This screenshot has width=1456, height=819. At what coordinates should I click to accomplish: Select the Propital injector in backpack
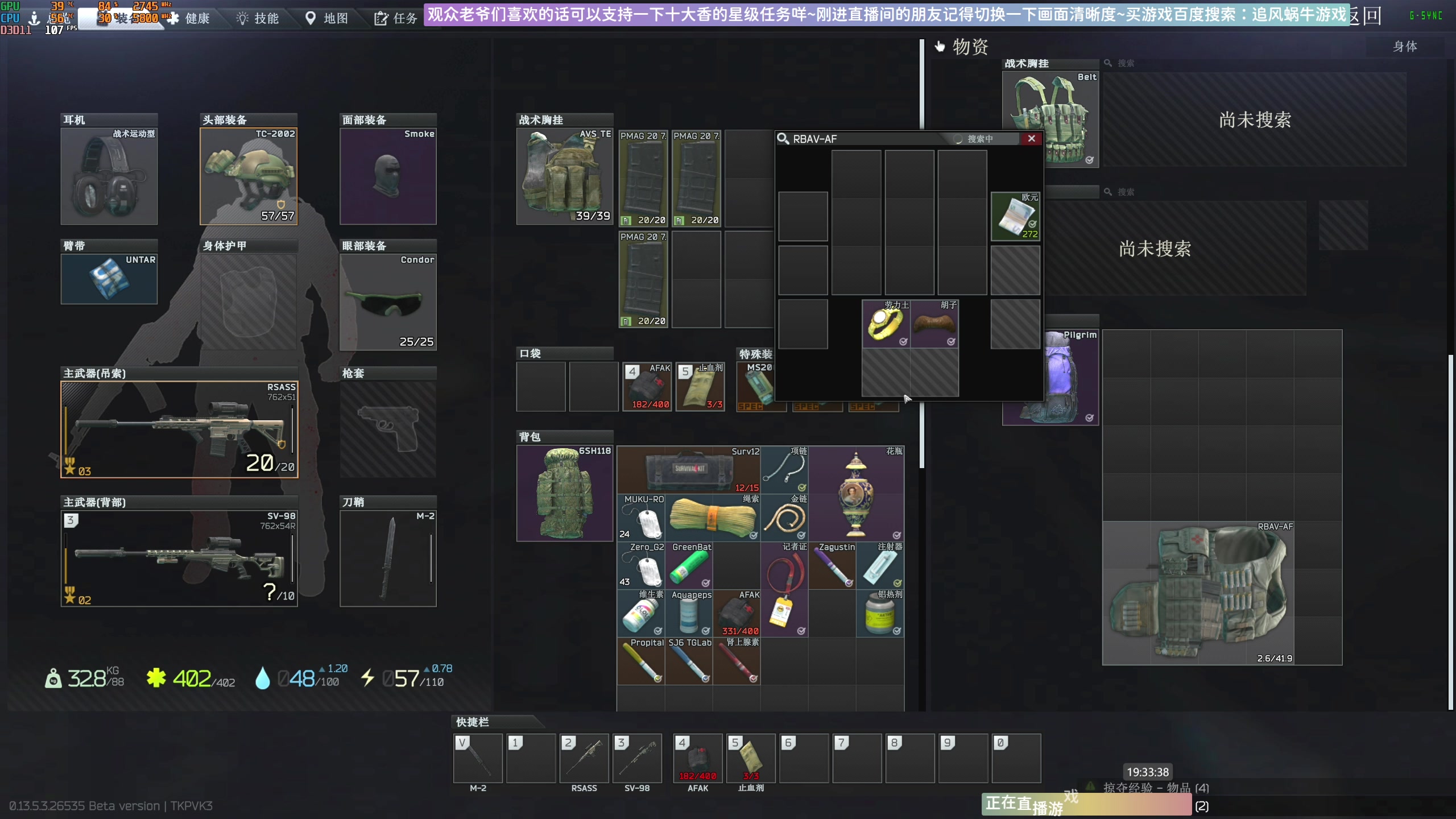641,661
